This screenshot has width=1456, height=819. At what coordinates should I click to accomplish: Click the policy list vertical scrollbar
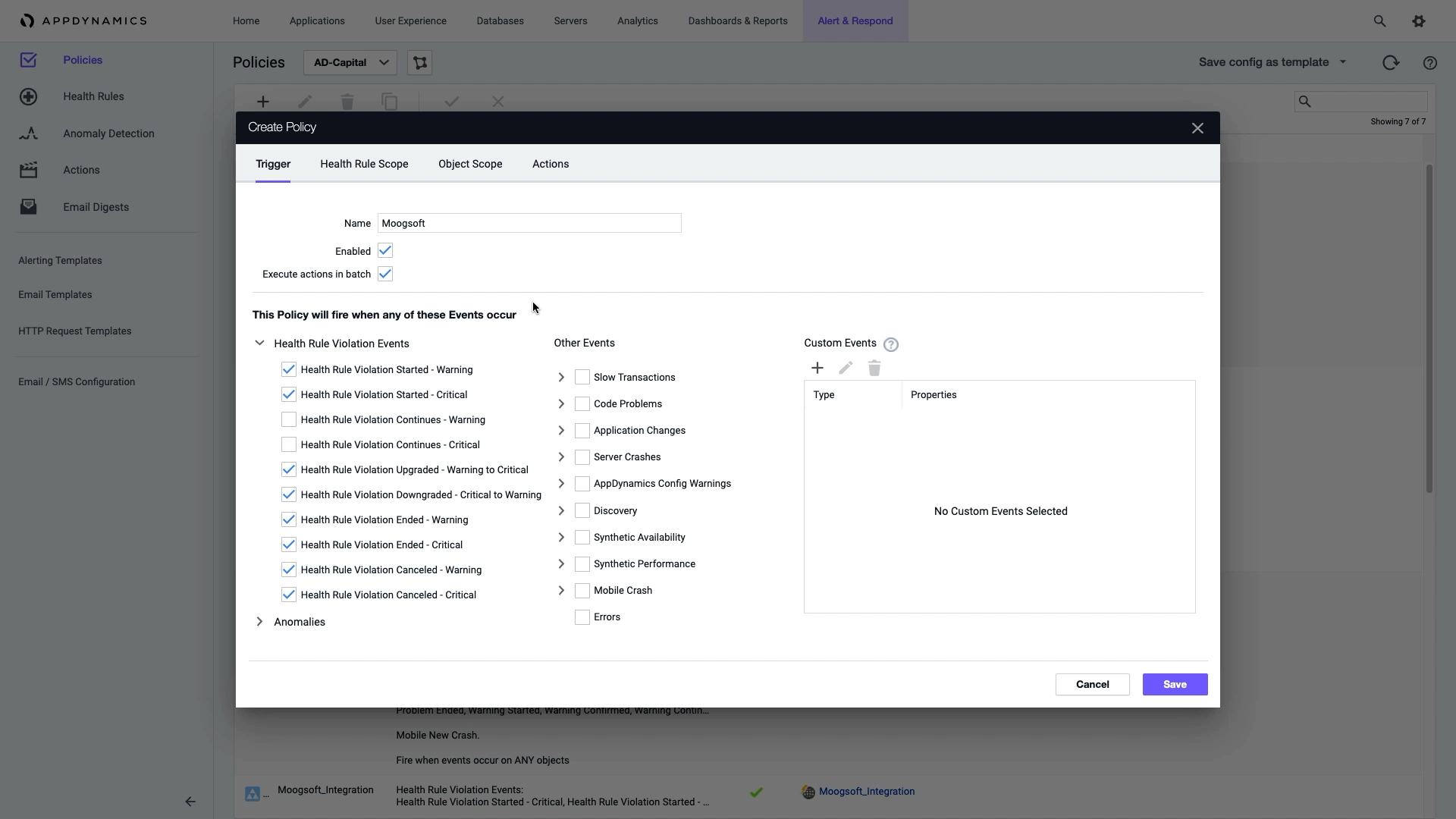point(1429,328)
